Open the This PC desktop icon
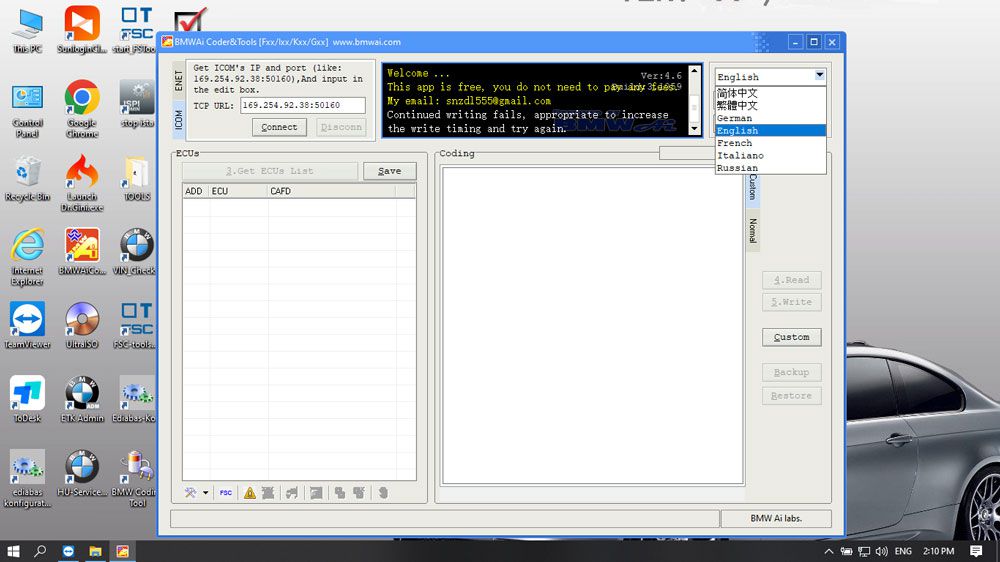Image resolution: width=1000 pixels, height=562 pixels. tap(27, 31)
